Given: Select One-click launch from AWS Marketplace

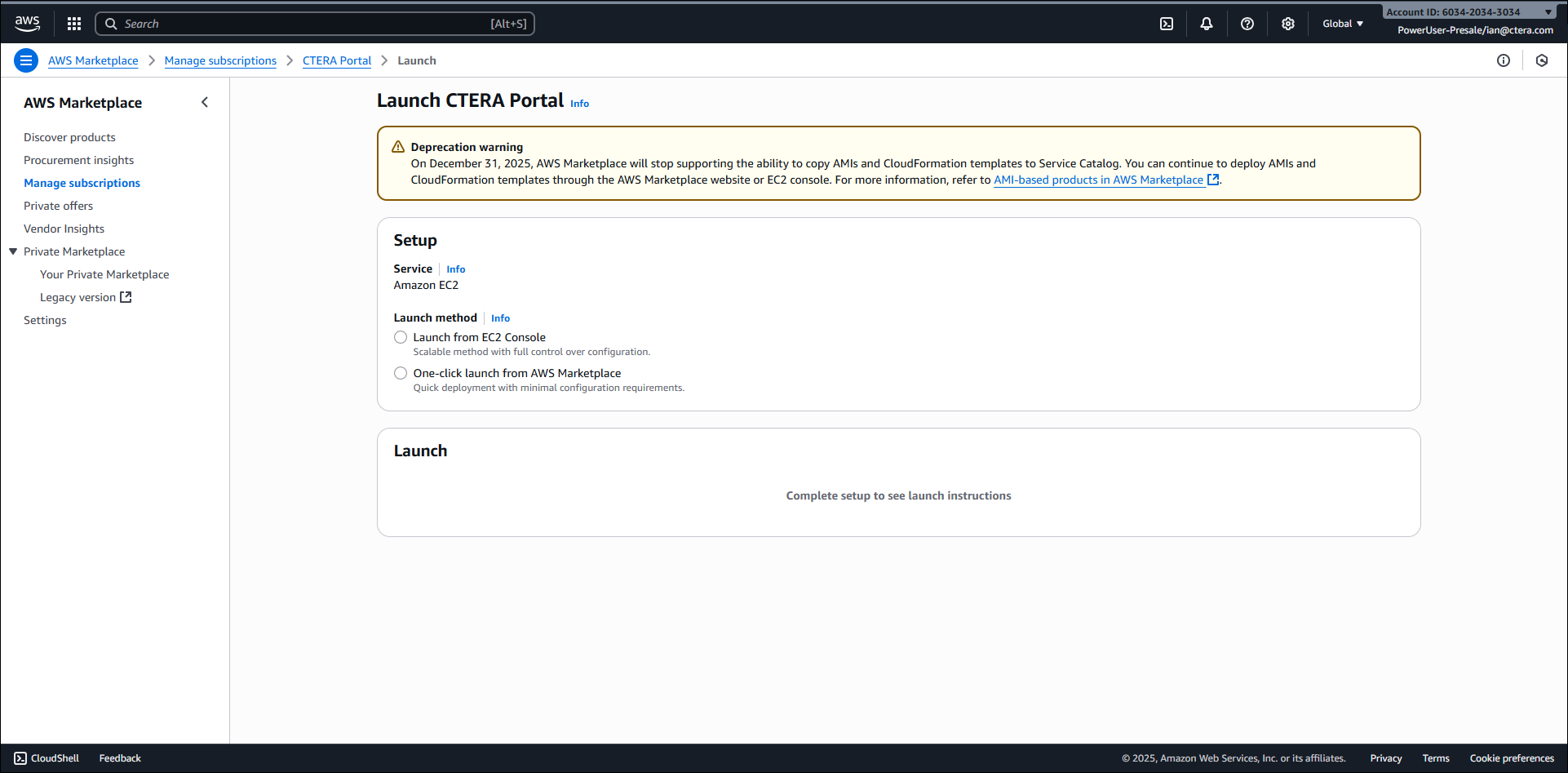Looking at the screenshot, I should tap(401, 373).
